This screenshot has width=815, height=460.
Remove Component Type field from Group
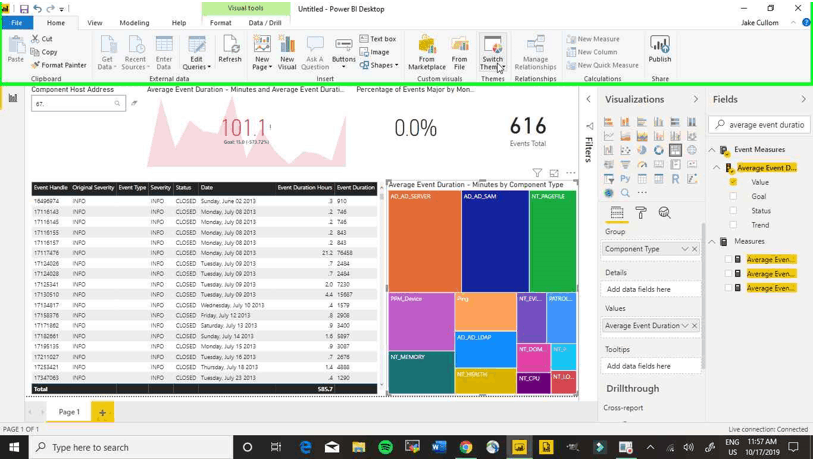(694, 249)
